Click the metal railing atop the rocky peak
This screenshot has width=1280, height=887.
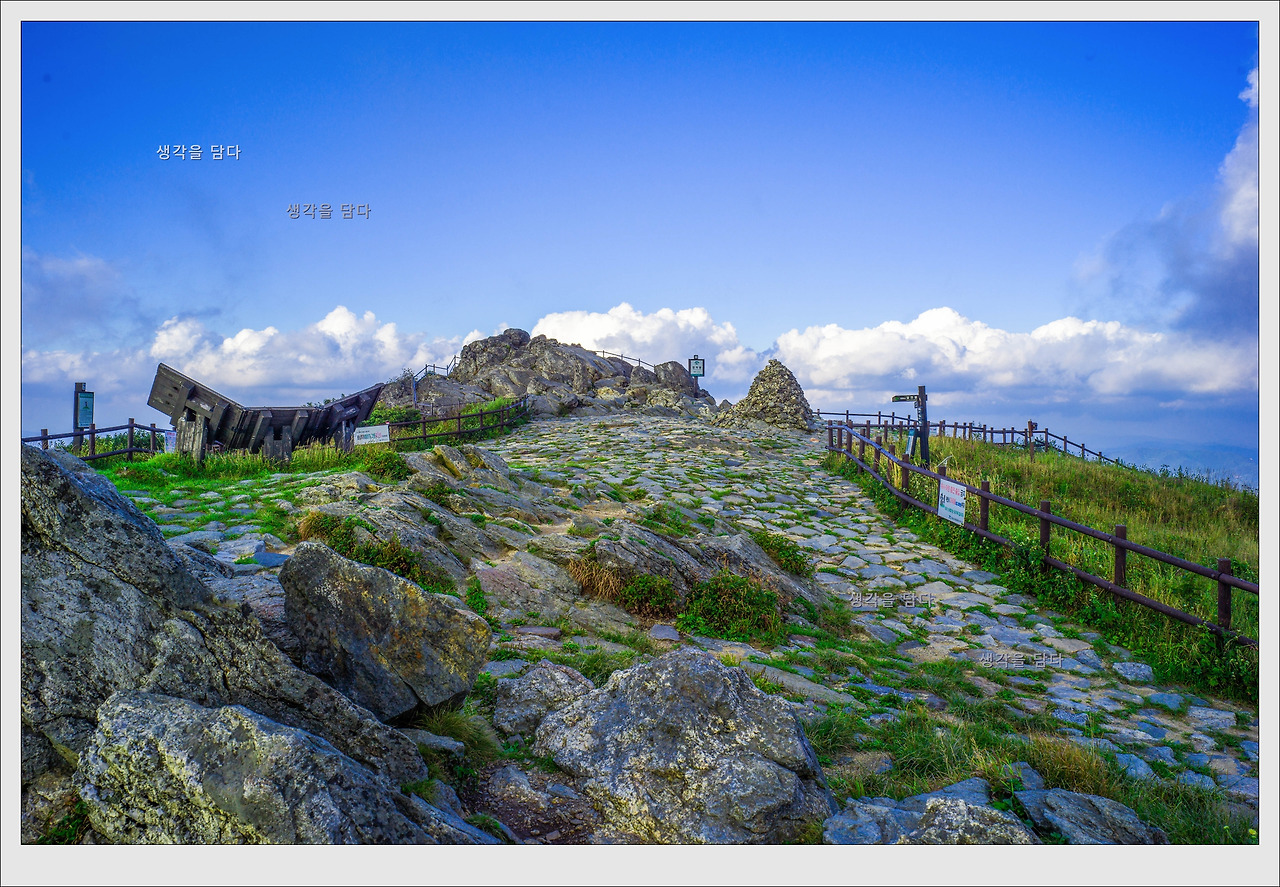point(624,358)
